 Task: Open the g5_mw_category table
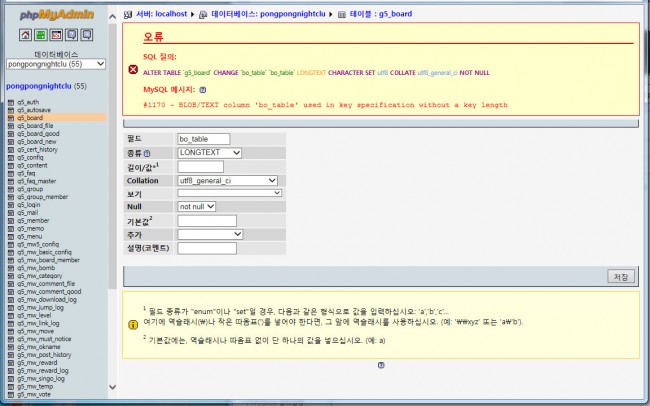click(x=39, y=276)
